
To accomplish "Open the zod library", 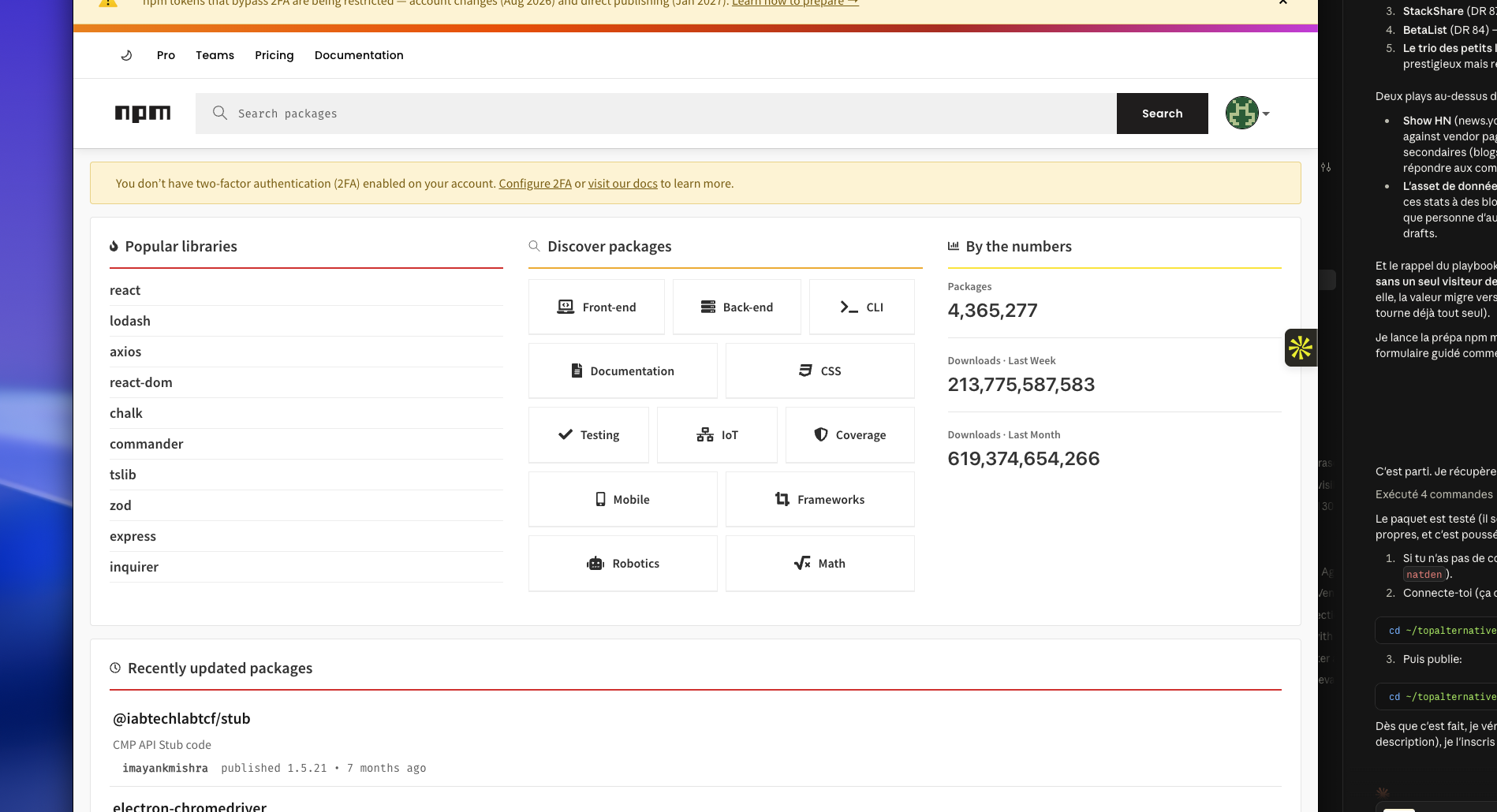I will click(121, 505).
